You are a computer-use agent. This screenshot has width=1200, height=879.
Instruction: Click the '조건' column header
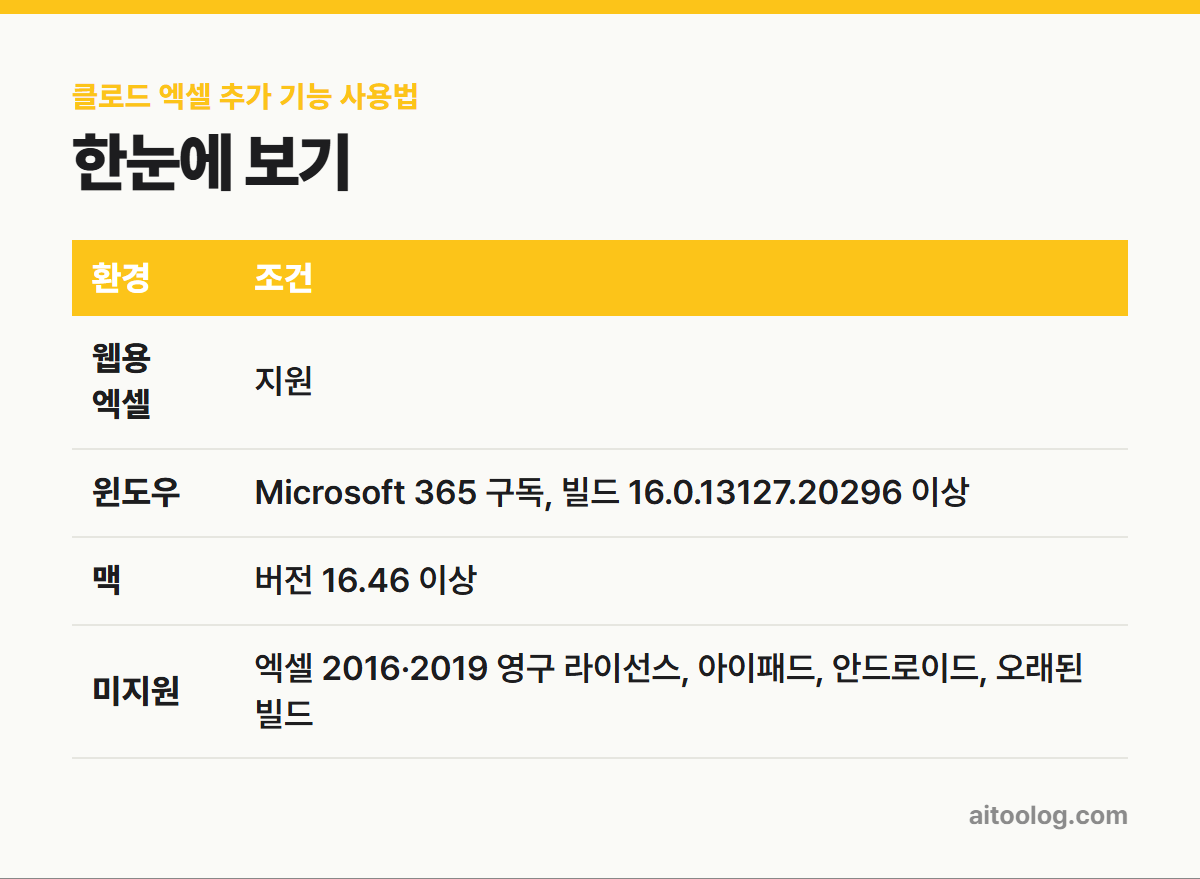pos(284,278)
